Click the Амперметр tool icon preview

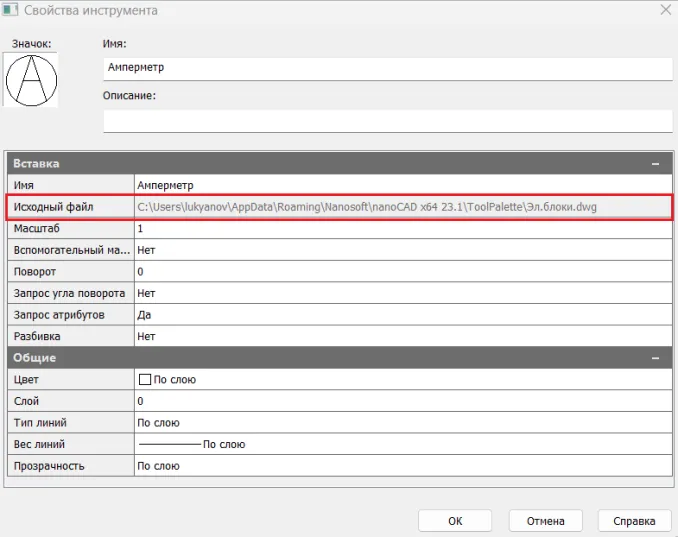pyautogui.click(x=31, y=81)
